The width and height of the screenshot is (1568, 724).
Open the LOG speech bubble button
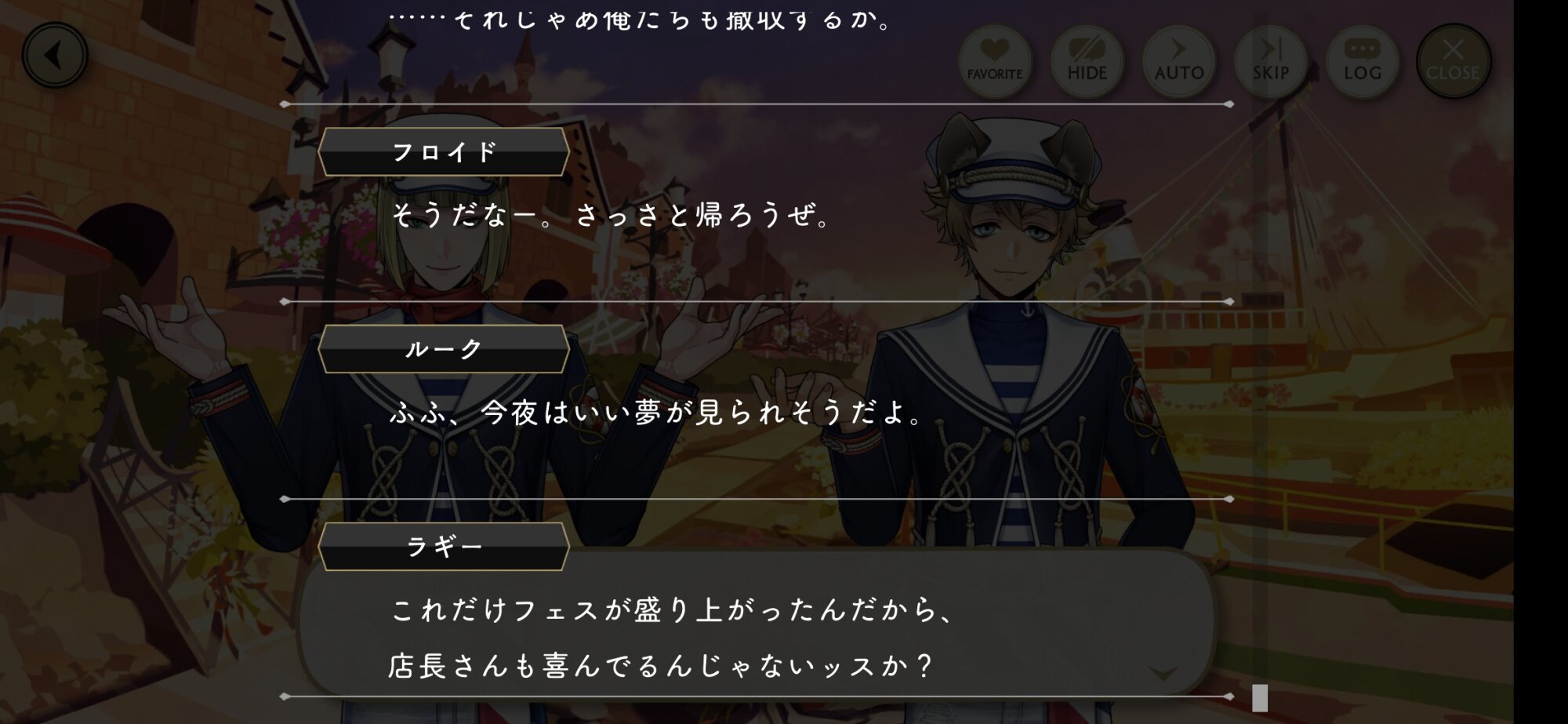tap(1362, 61)
